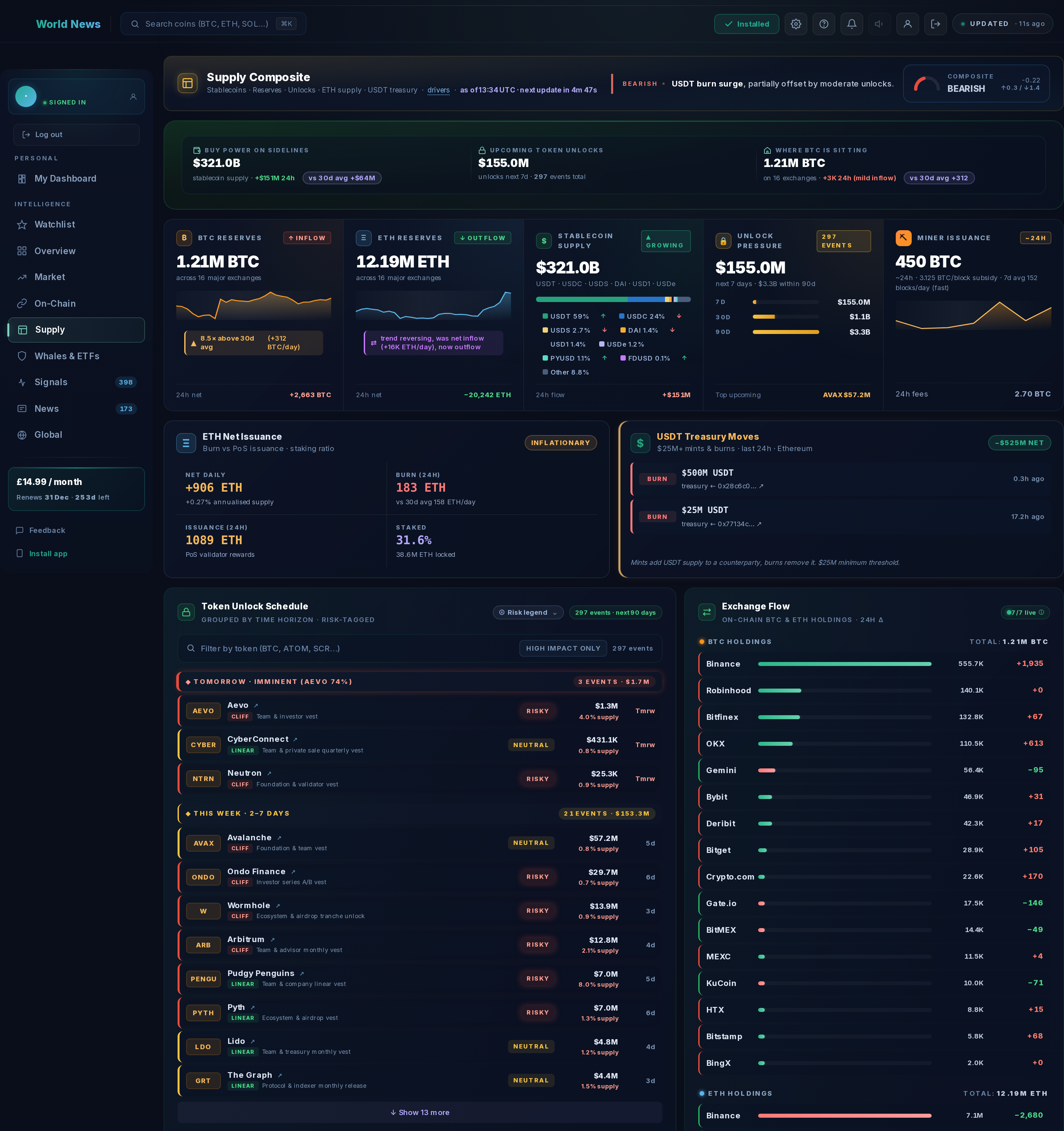Screen dimensions: 1064x1131
Task: Toggle the sound speaker icon
Action: coord(879,24)
